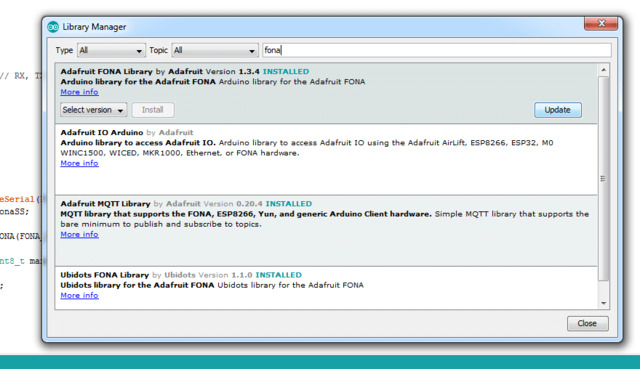Open the Type dropdown
Viewport: 640px width, 369px height.
(111, 50)
